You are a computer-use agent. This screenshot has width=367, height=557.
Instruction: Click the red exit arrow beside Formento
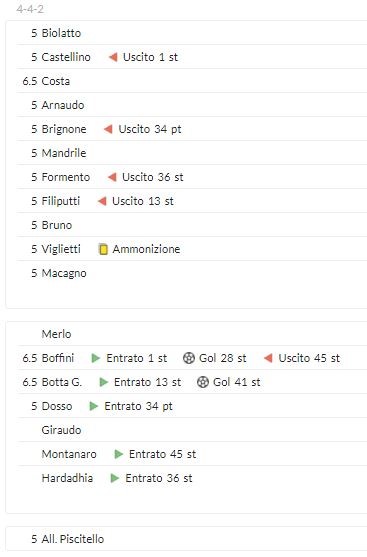click(112, 177)
